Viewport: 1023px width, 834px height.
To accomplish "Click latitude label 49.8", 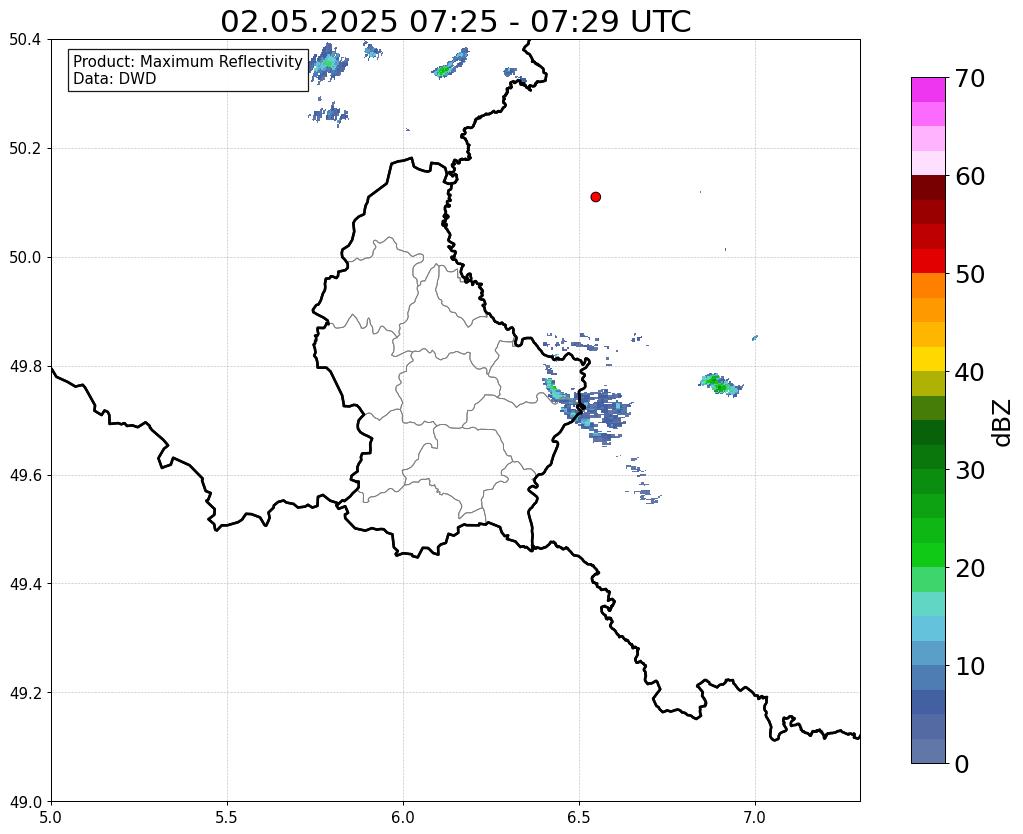I will pos(25,366).
